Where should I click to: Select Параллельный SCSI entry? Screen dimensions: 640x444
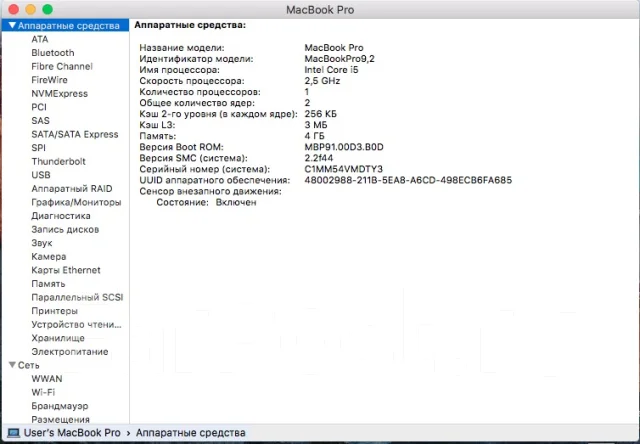[x=77, y=297]
